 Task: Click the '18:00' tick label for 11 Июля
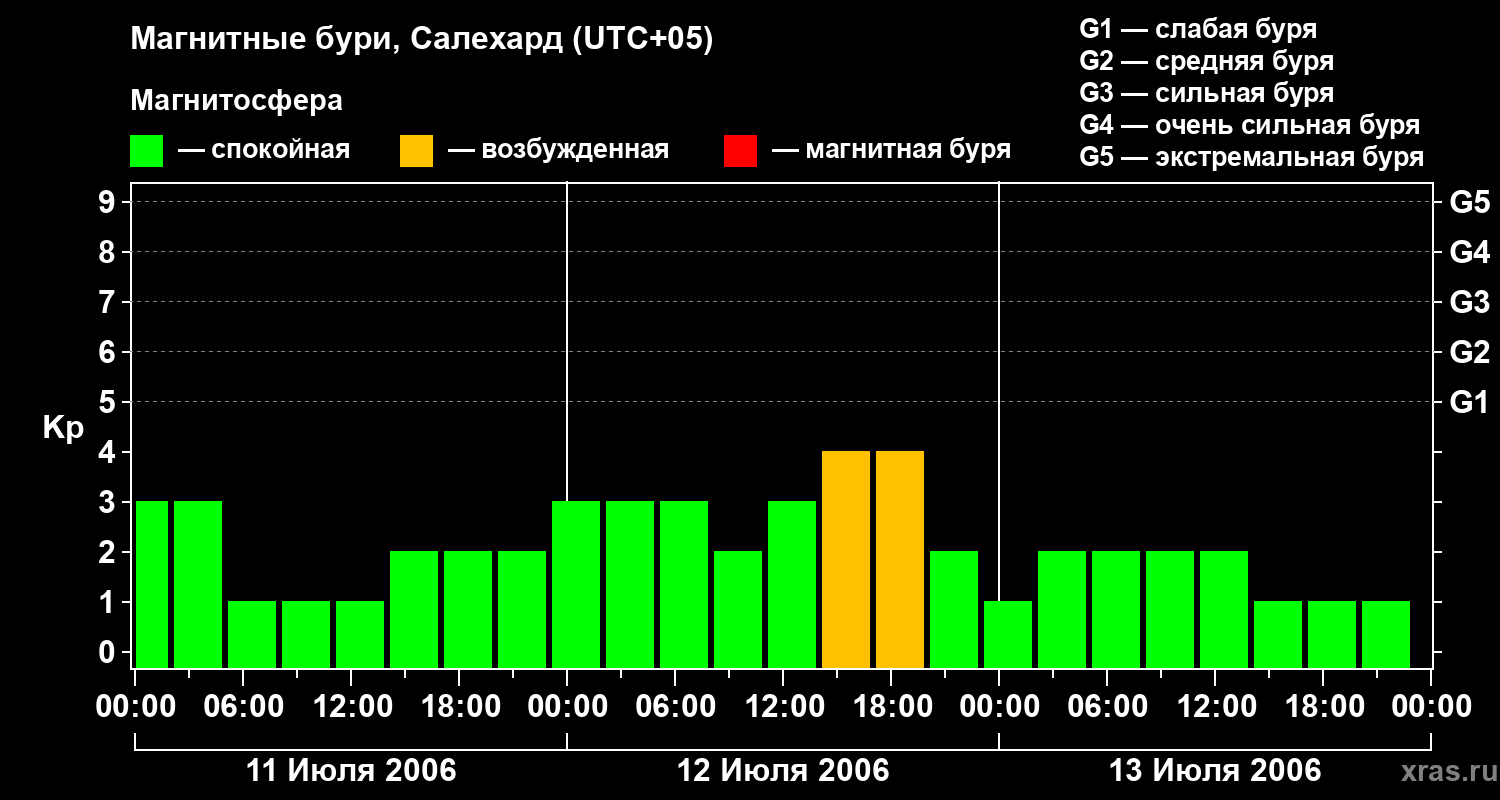460,707
